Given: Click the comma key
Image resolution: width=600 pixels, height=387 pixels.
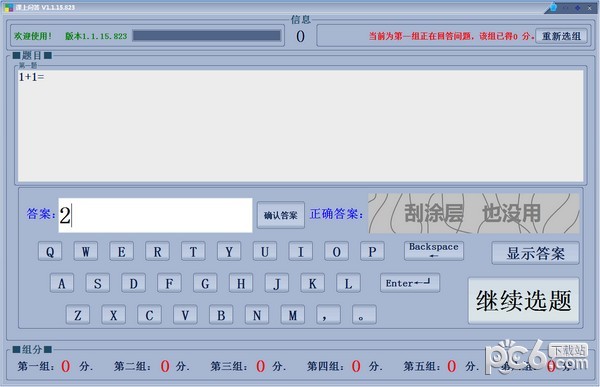Looking at the screenshot, I should [x=329, y=315].
